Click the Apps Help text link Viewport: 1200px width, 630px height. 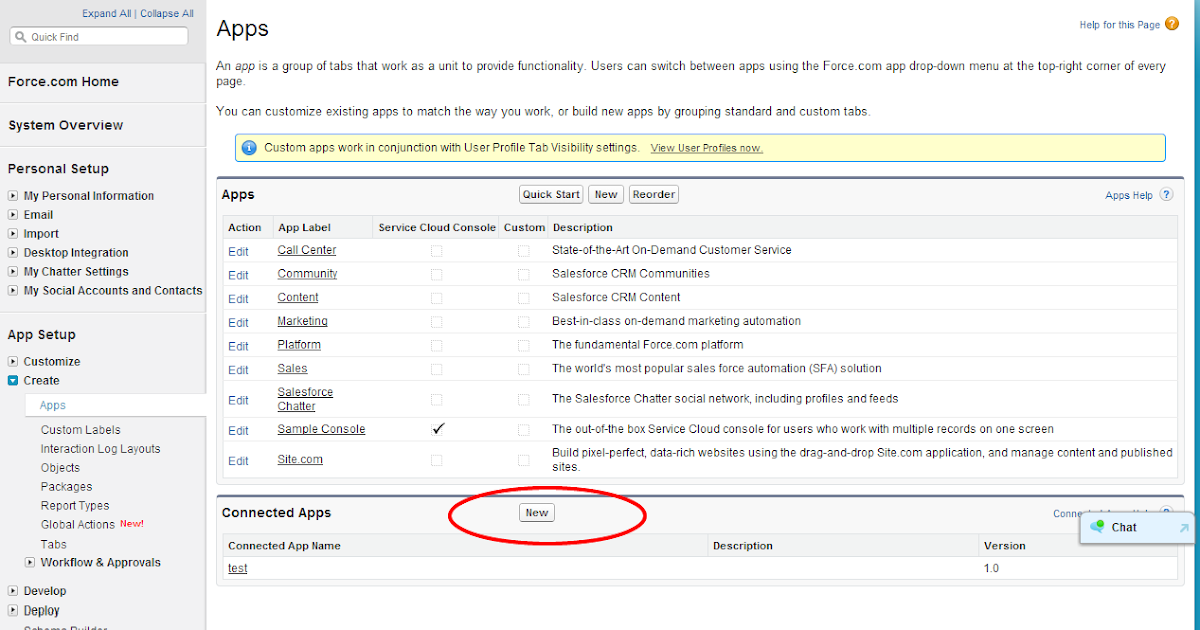tap(1129, 196)
